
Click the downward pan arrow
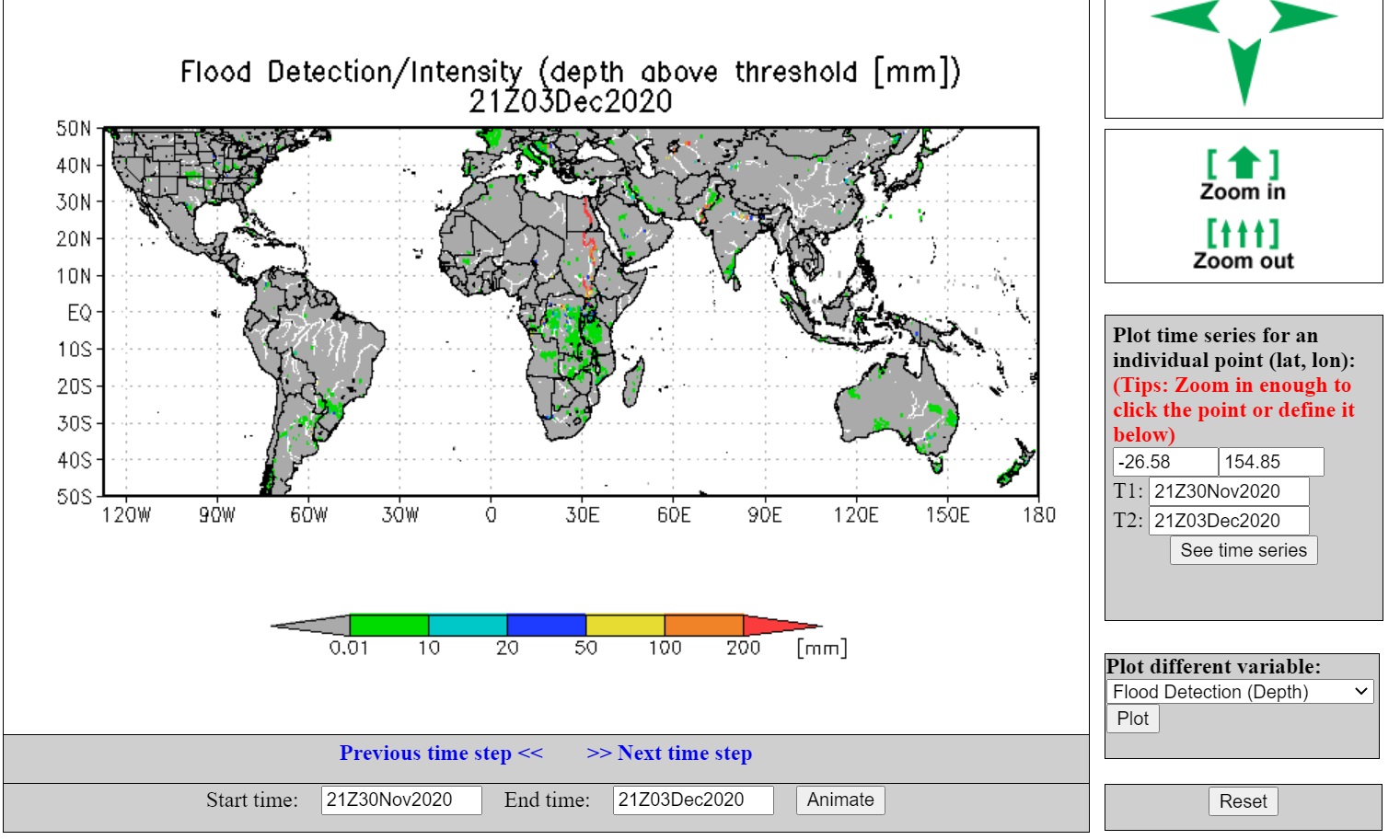(x=1244, y=70)
